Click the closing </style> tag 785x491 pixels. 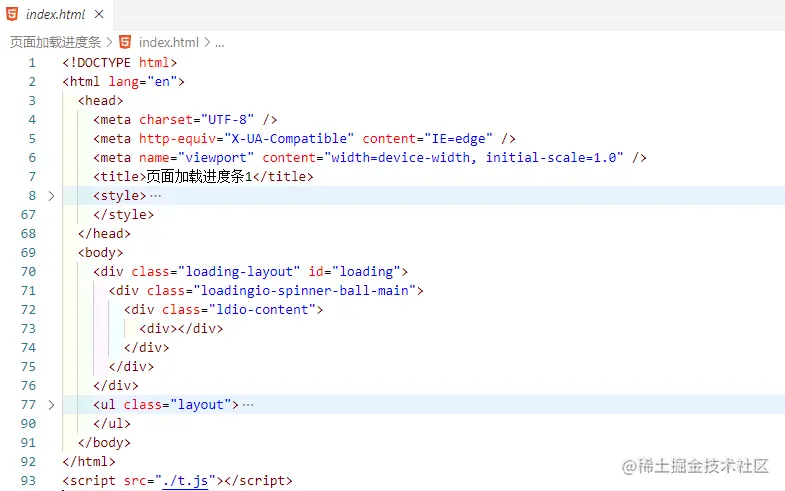click(124, 215)
